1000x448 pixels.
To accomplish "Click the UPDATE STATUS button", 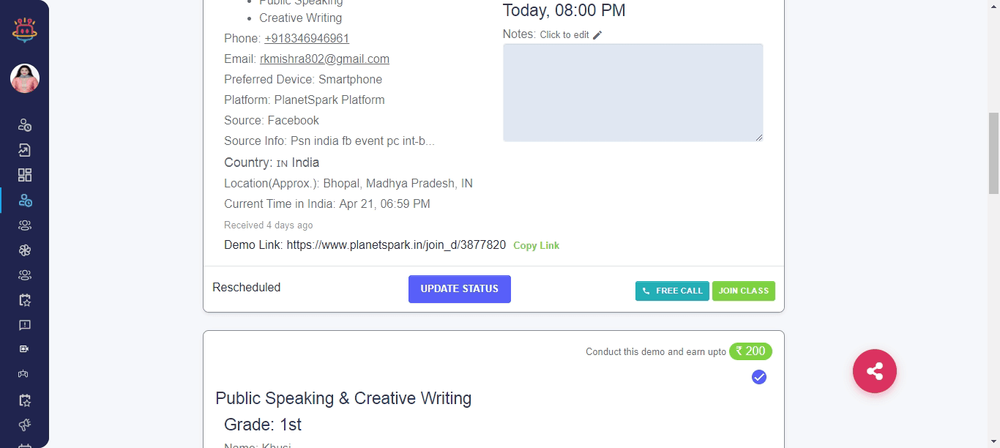I will 459,289.
